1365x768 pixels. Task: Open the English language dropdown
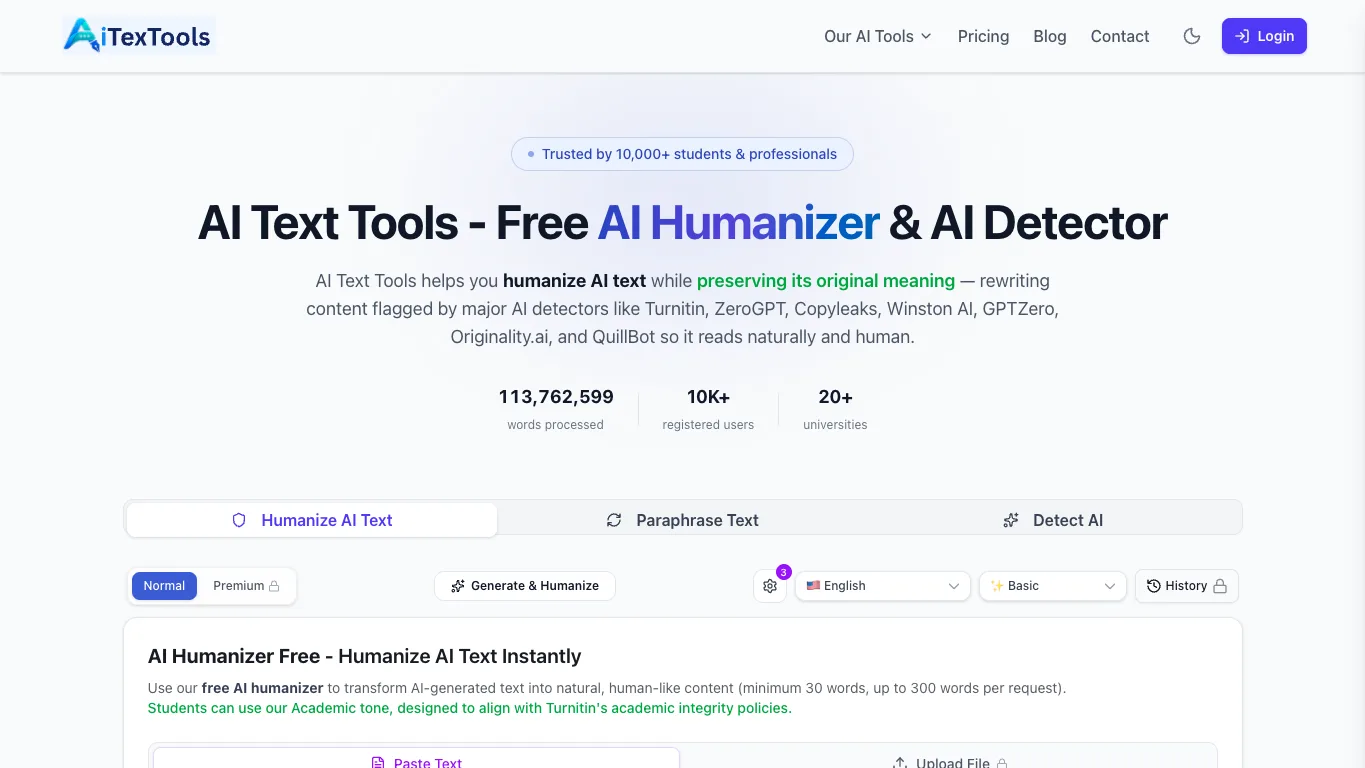[x=883, y=586]
